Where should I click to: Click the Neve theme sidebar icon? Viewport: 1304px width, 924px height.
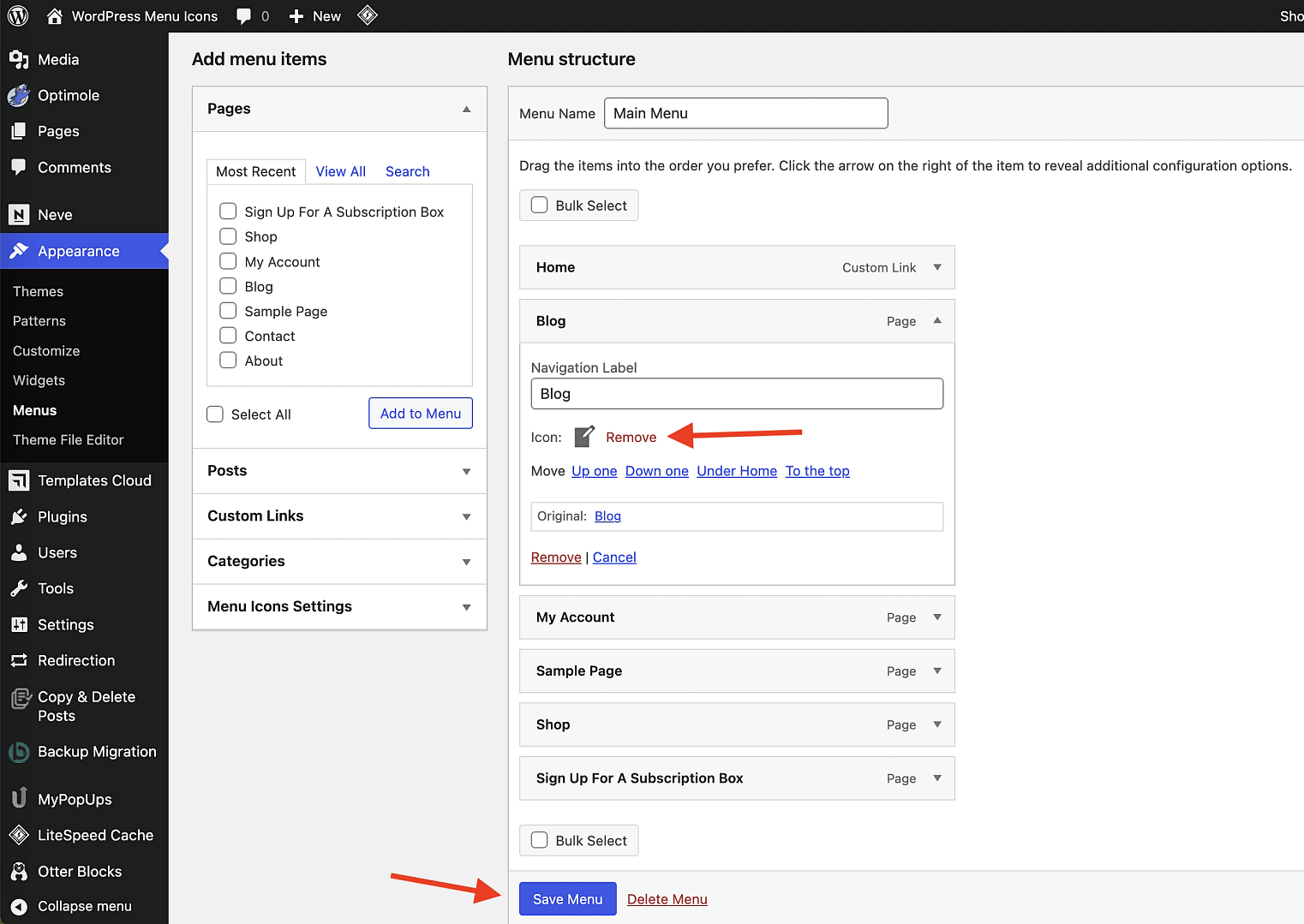19,215
